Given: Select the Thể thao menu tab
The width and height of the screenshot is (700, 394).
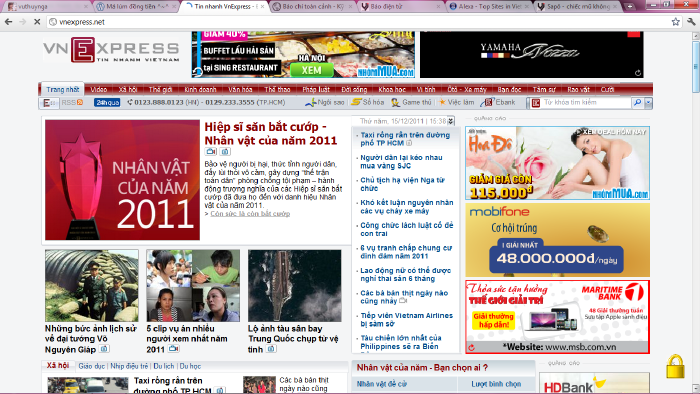Looking at the screenshot, I should pos(277,89).
